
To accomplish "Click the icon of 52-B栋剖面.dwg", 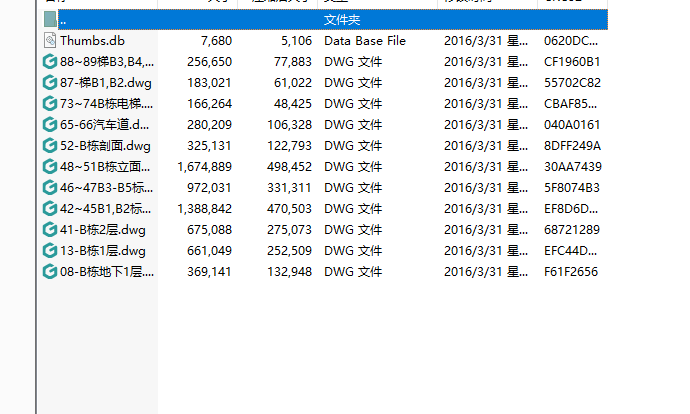I will click(50, 145).
